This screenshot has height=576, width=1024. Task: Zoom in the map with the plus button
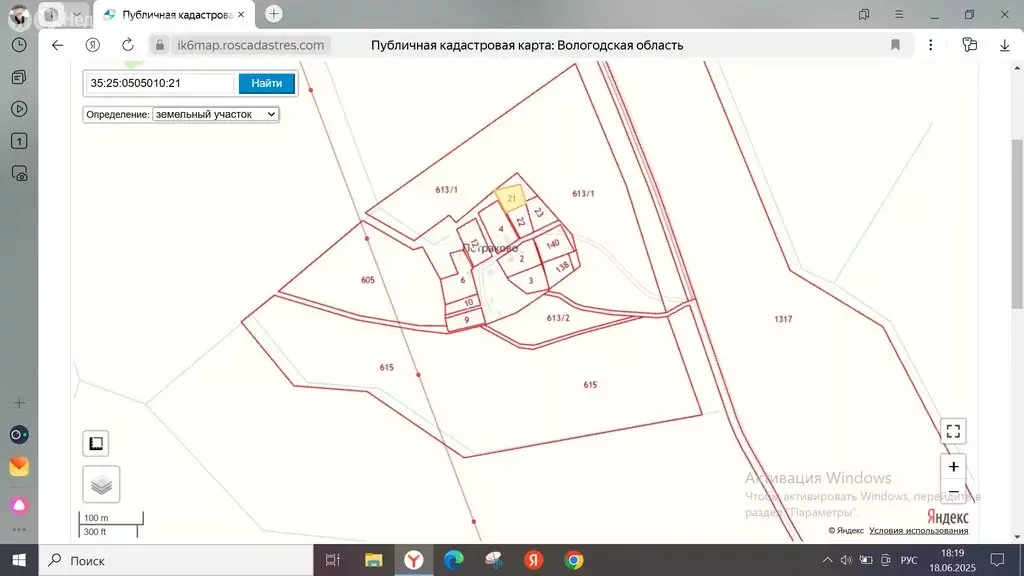click(953, 467)
